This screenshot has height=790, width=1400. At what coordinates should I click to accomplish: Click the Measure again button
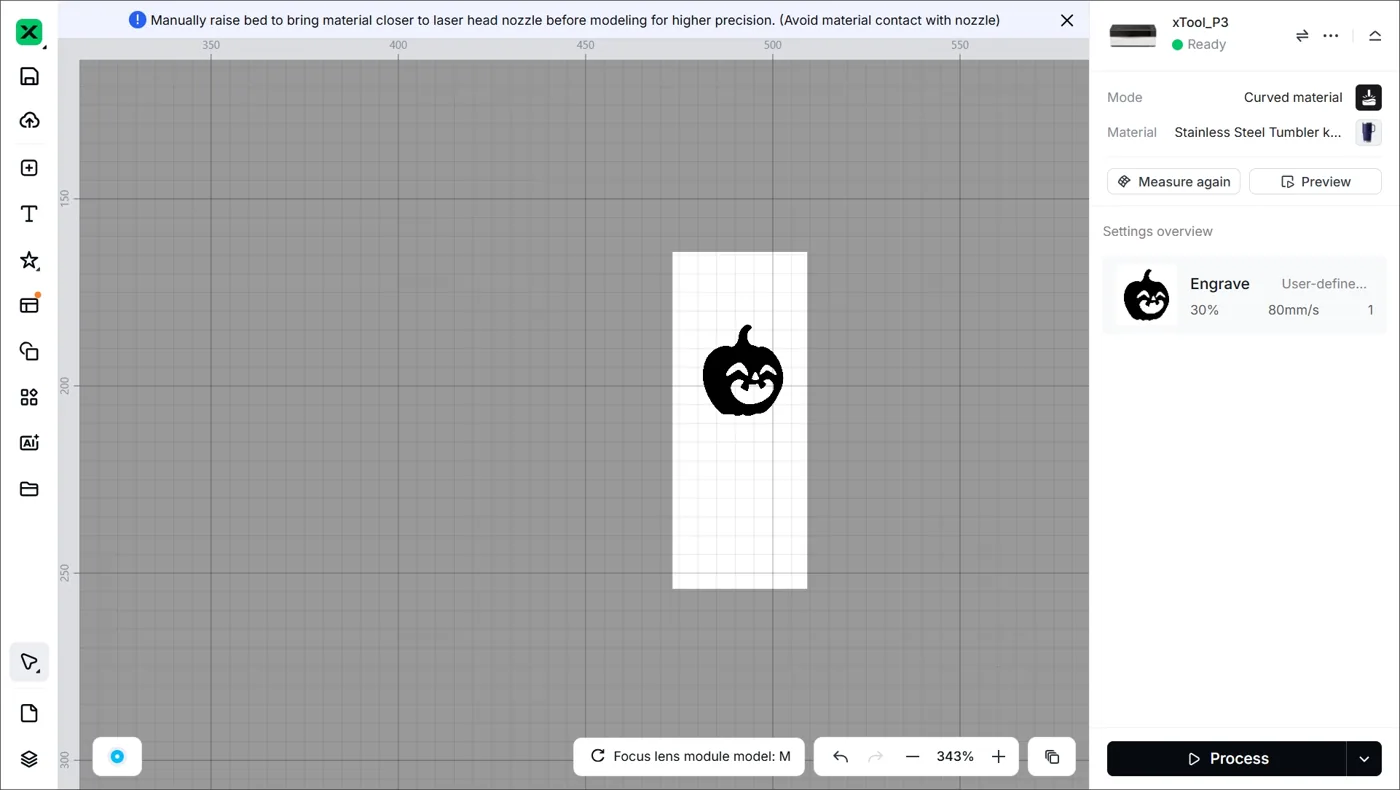click(x=1174, y=181)
